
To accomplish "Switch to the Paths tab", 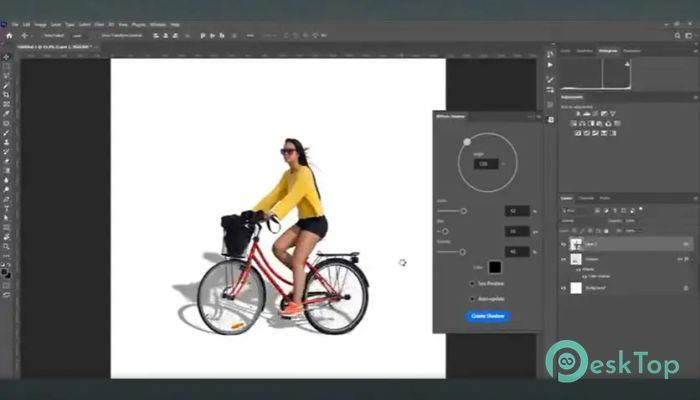I will [604, 198].
